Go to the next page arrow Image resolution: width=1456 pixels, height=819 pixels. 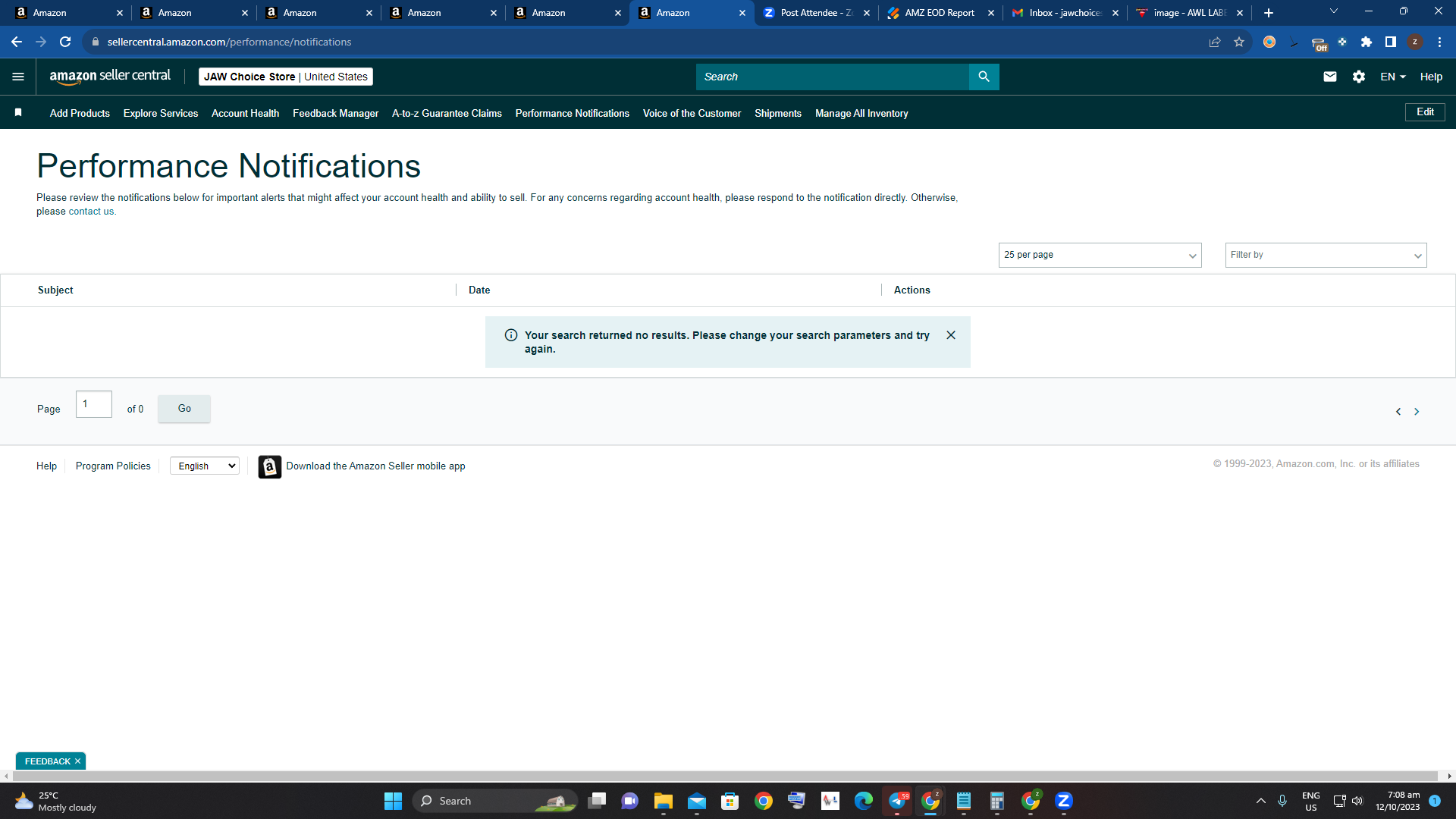[x=1417, y=412]
